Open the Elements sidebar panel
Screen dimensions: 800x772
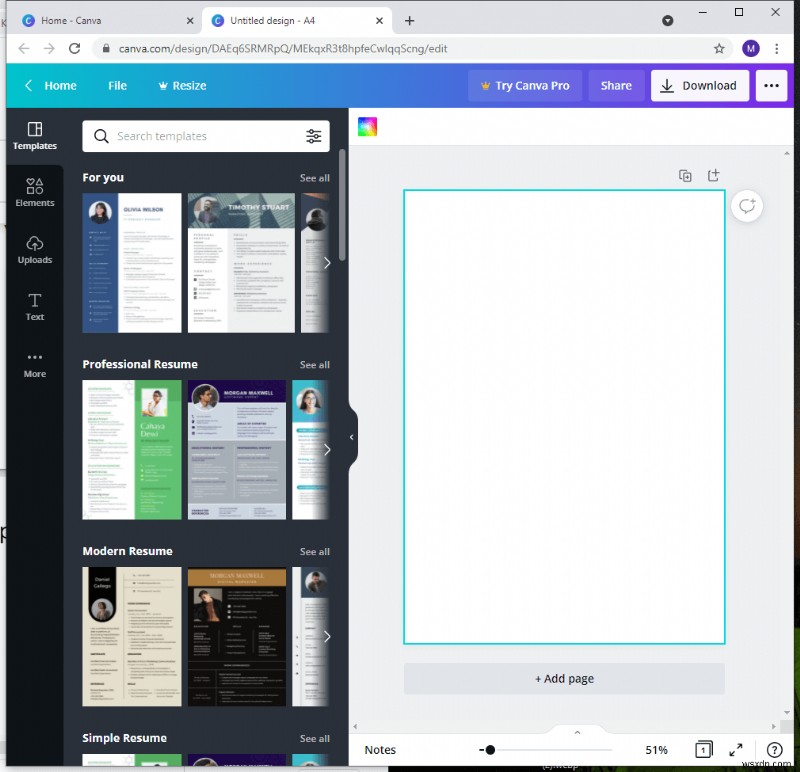coord(35,192)
